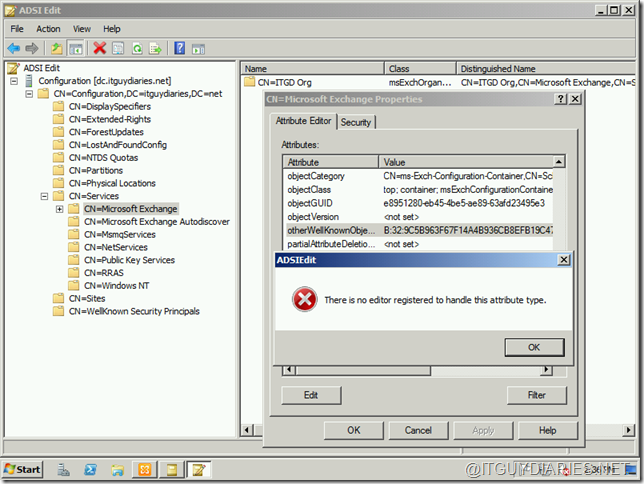Open the PowerShell taskbar icon
Screen dimensions: 644x484
click(90, 470)
